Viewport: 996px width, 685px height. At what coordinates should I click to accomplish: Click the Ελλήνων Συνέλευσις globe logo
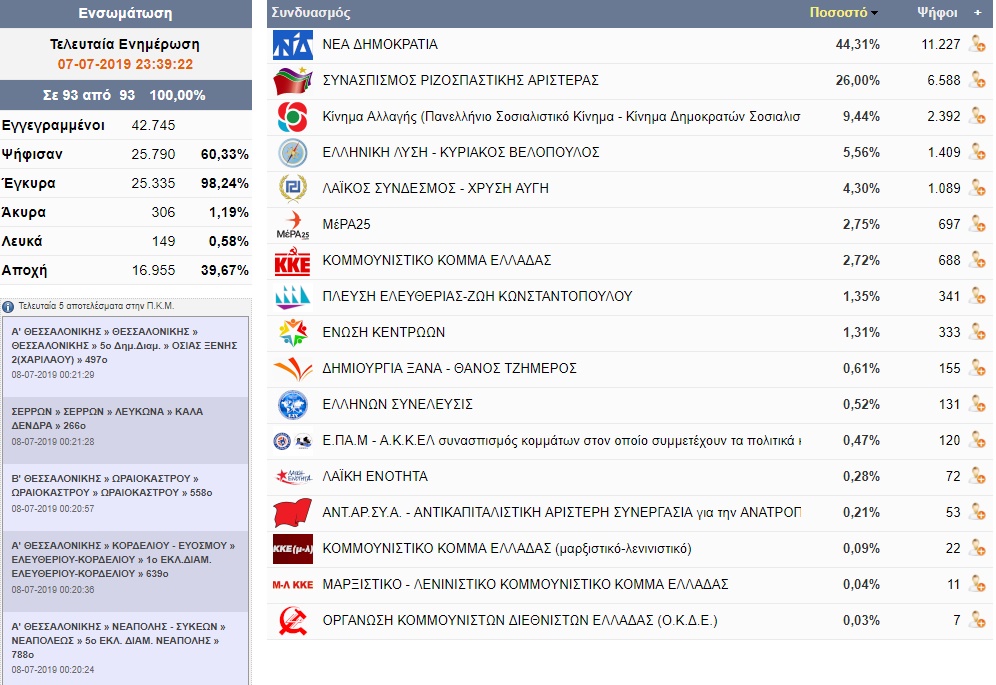pos(293,405)
